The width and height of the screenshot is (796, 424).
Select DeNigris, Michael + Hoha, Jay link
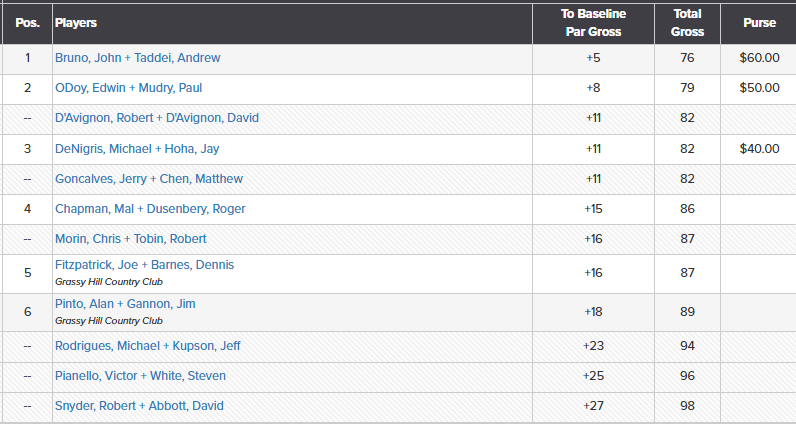click(x=137, y=149)
